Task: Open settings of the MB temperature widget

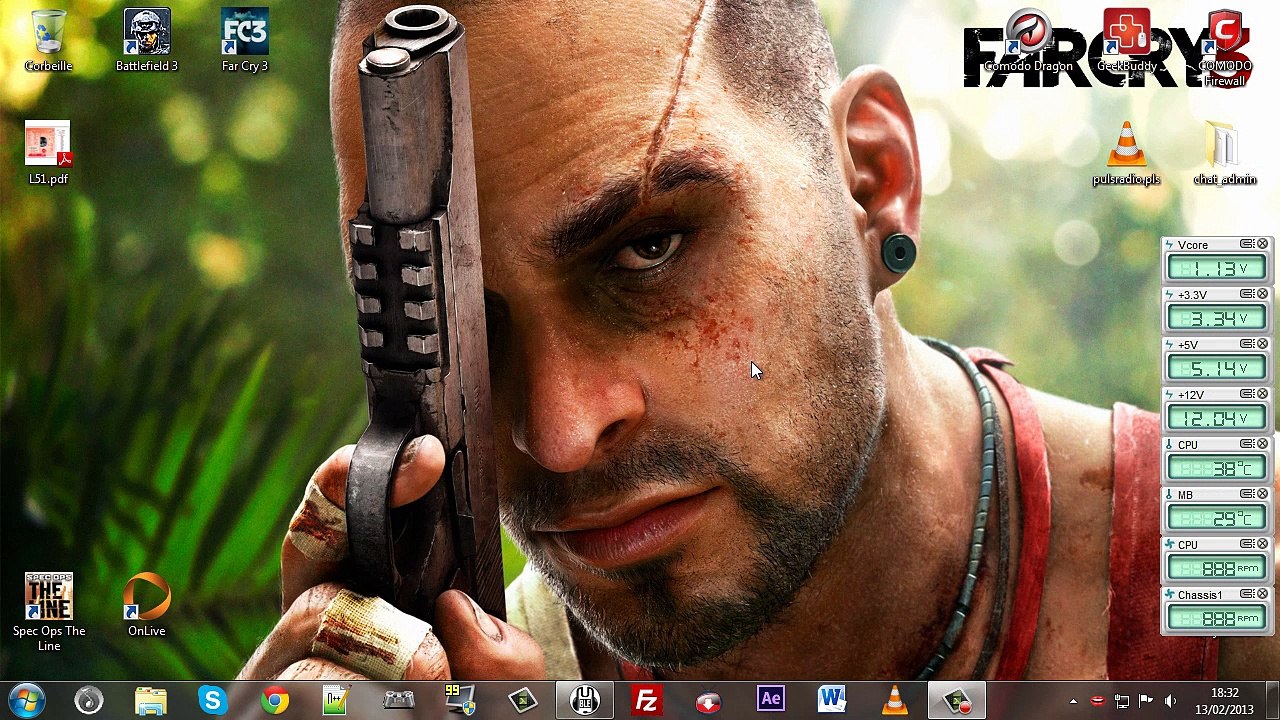Action: tap(1247, 494)
